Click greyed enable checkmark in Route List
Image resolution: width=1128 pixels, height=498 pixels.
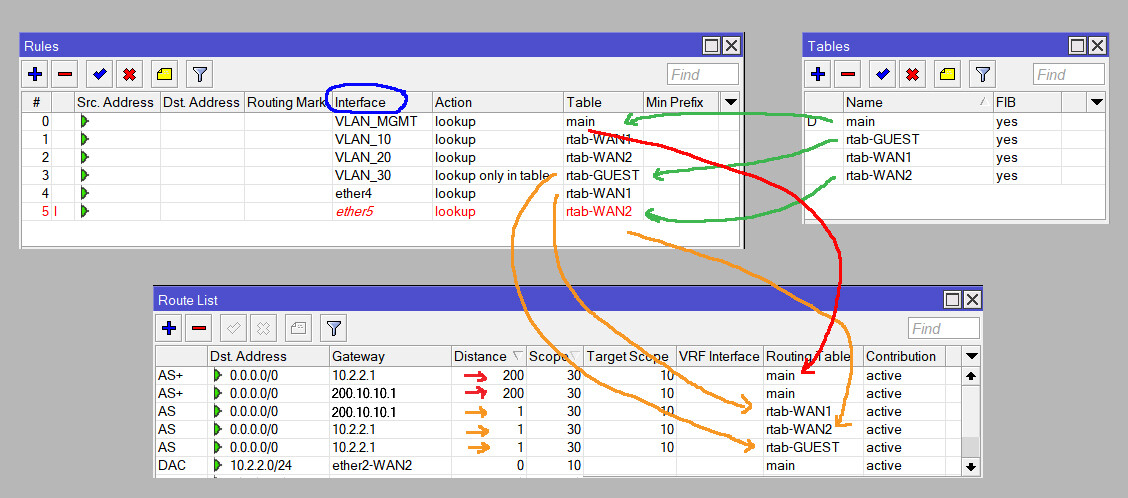(233, 328)
